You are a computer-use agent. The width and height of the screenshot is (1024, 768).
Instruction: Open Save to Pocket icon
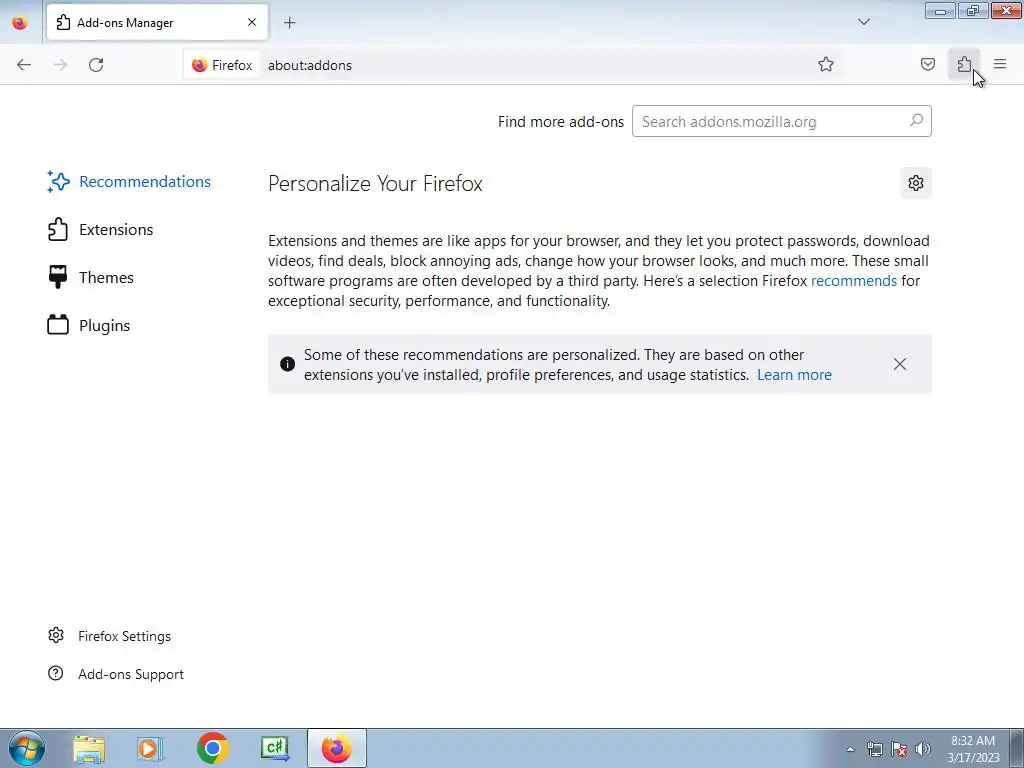pyautogui.click(x=927, y=64)
